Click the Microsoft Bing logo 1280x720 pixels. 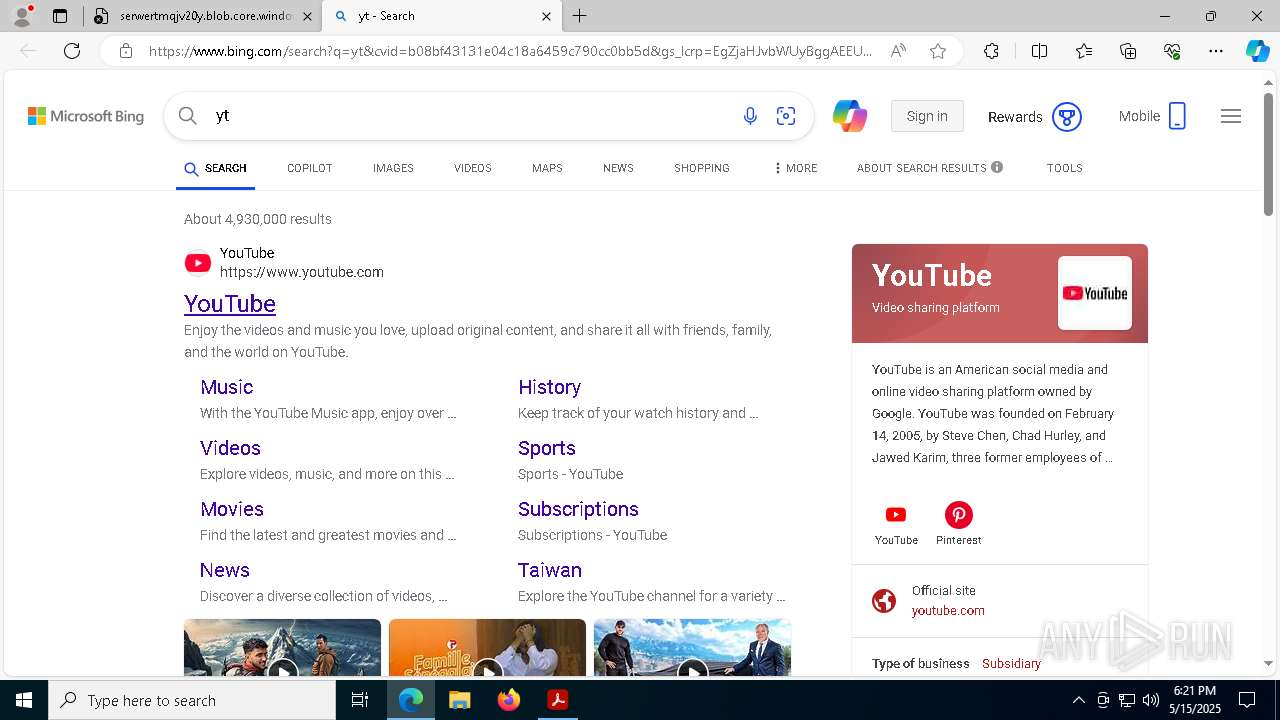[x=86, y=116]
